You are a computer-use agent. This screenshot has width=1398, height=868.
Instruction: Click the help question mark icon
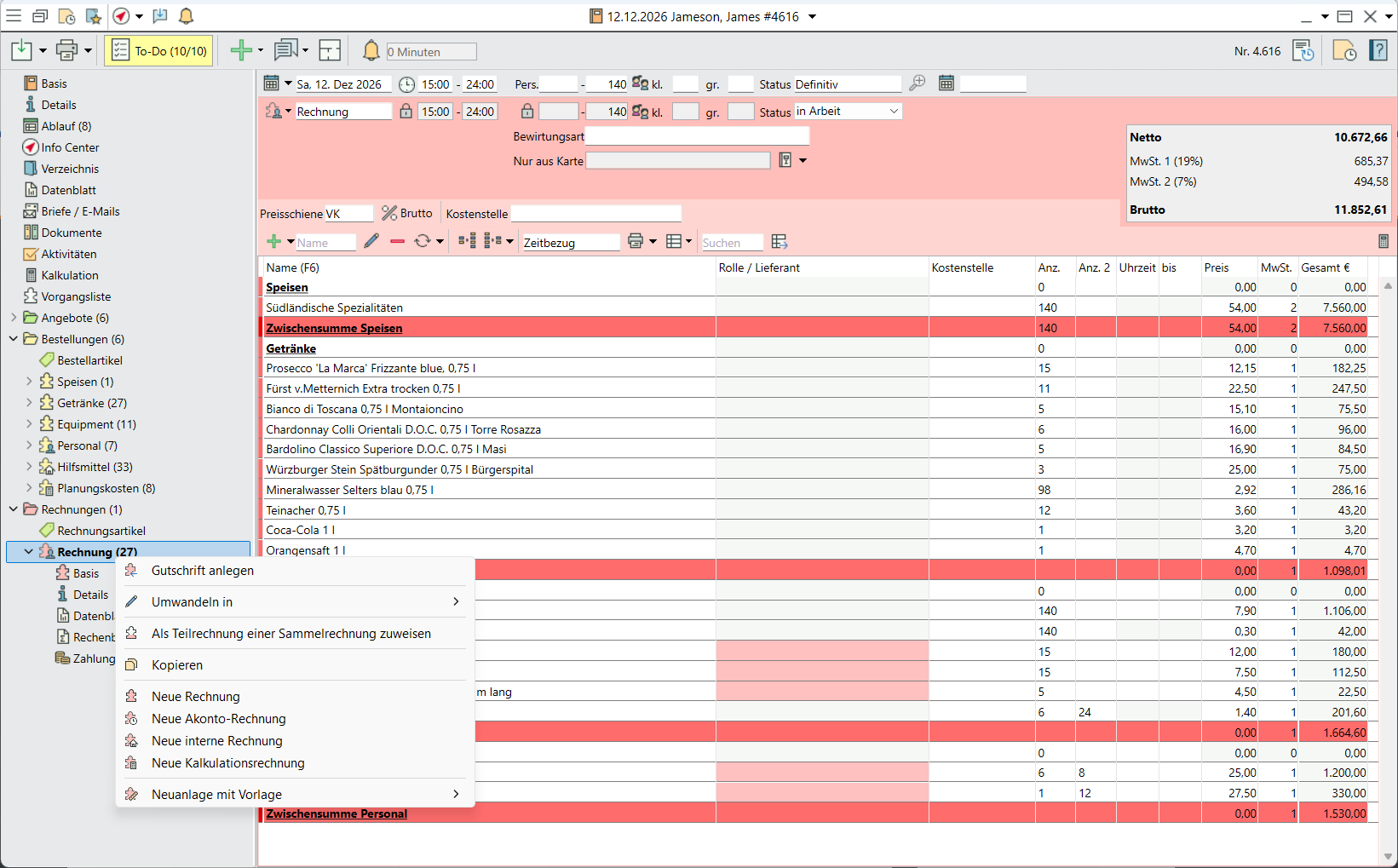pyautogui.click(x=1378, y=51)
